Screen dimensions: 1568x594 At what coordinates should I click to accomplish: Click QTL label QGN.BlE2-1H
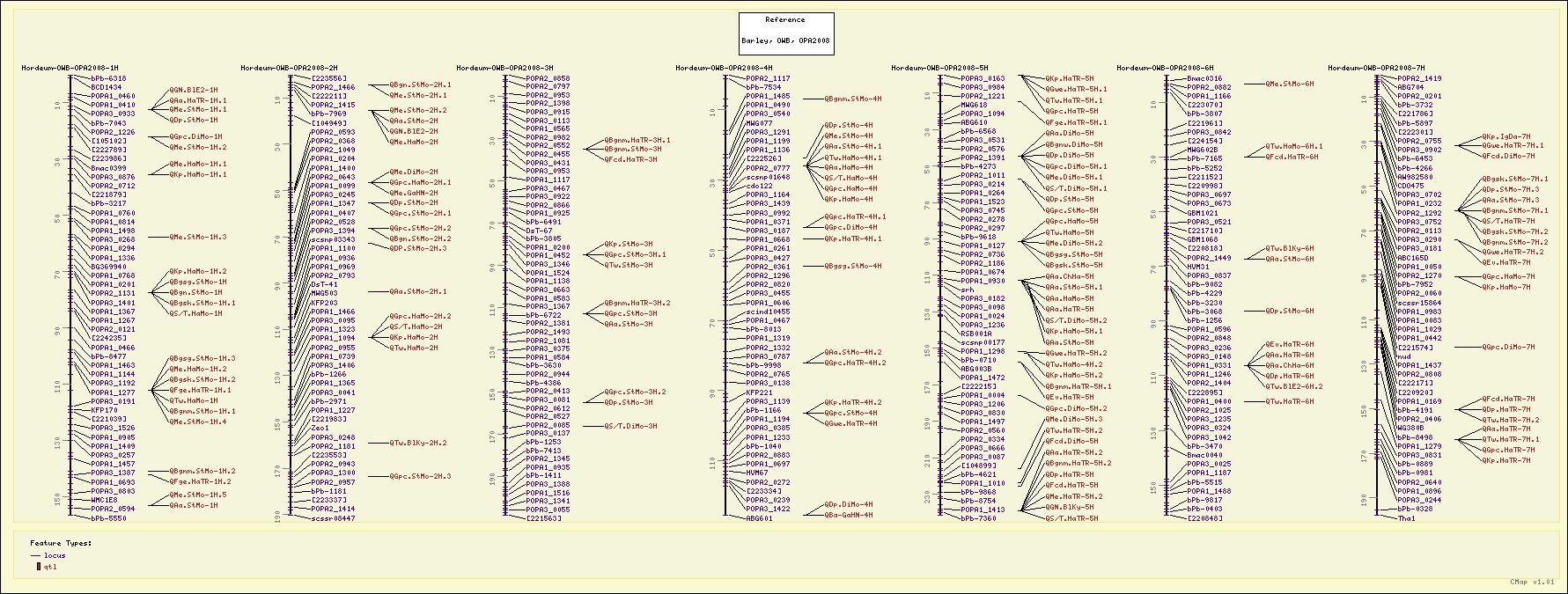click(194, 90)
